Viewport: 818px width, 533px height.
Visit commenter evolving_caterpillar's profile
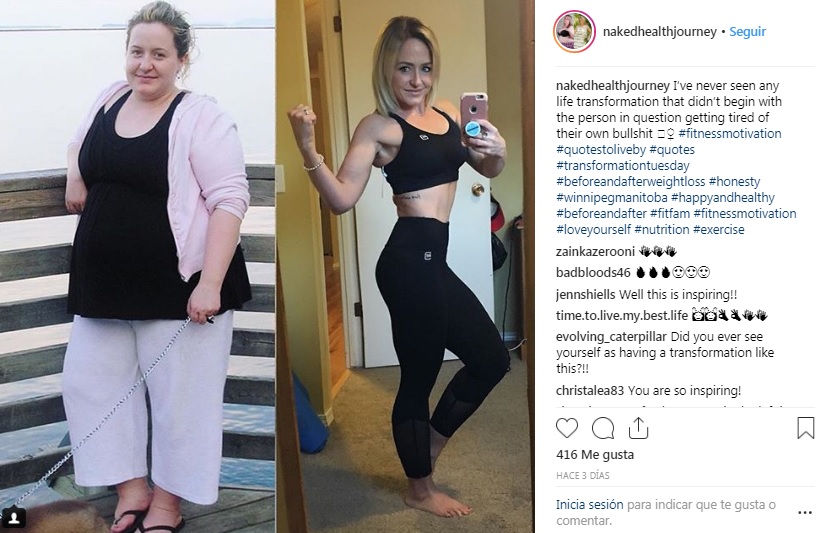click(x=611, y=337)
